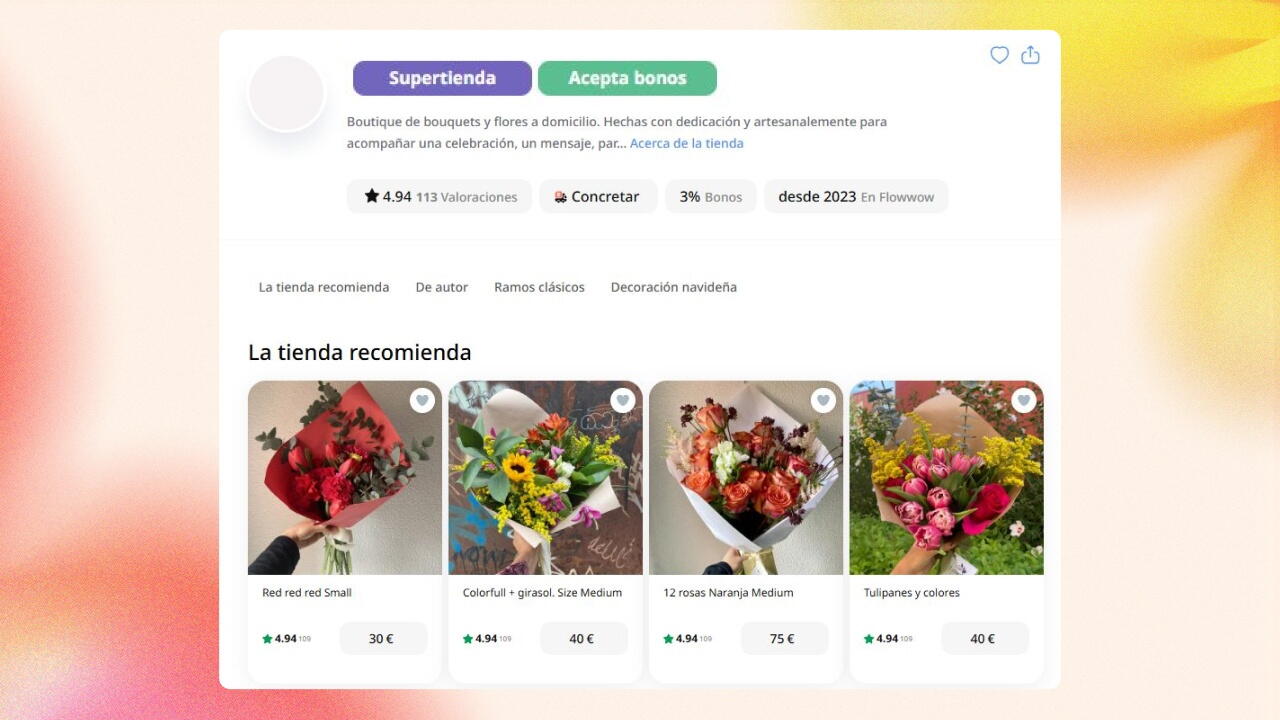Select the 3% Bonos chip
This screenshot has width=1280, height=720.
[710, 197]
